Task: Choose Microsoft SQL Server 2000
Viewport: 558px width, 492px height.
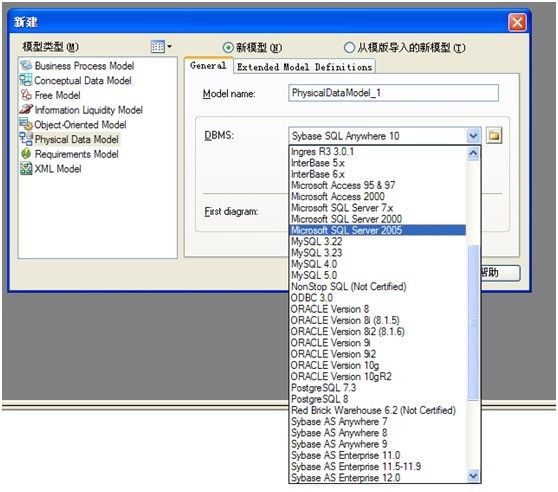Action: point(378,219)
